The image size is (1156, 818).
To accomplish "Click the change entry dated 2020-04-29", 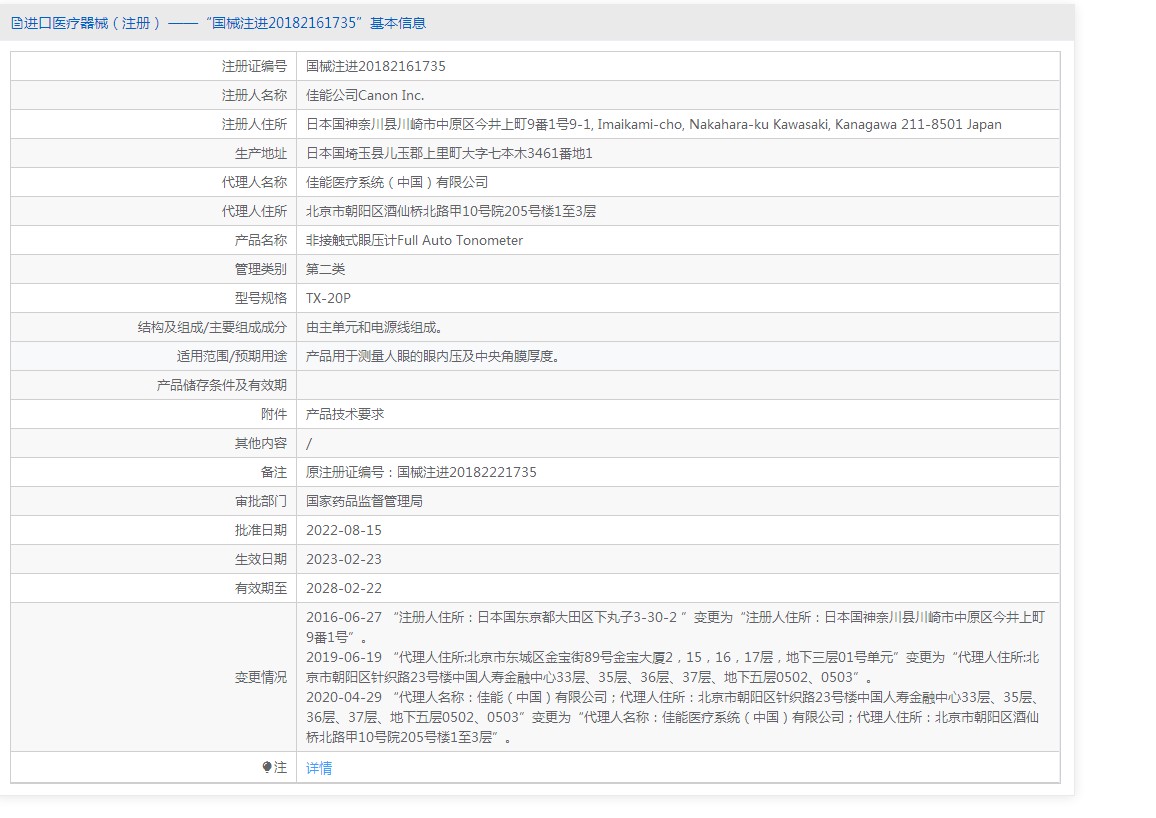I will click(672, 717).
